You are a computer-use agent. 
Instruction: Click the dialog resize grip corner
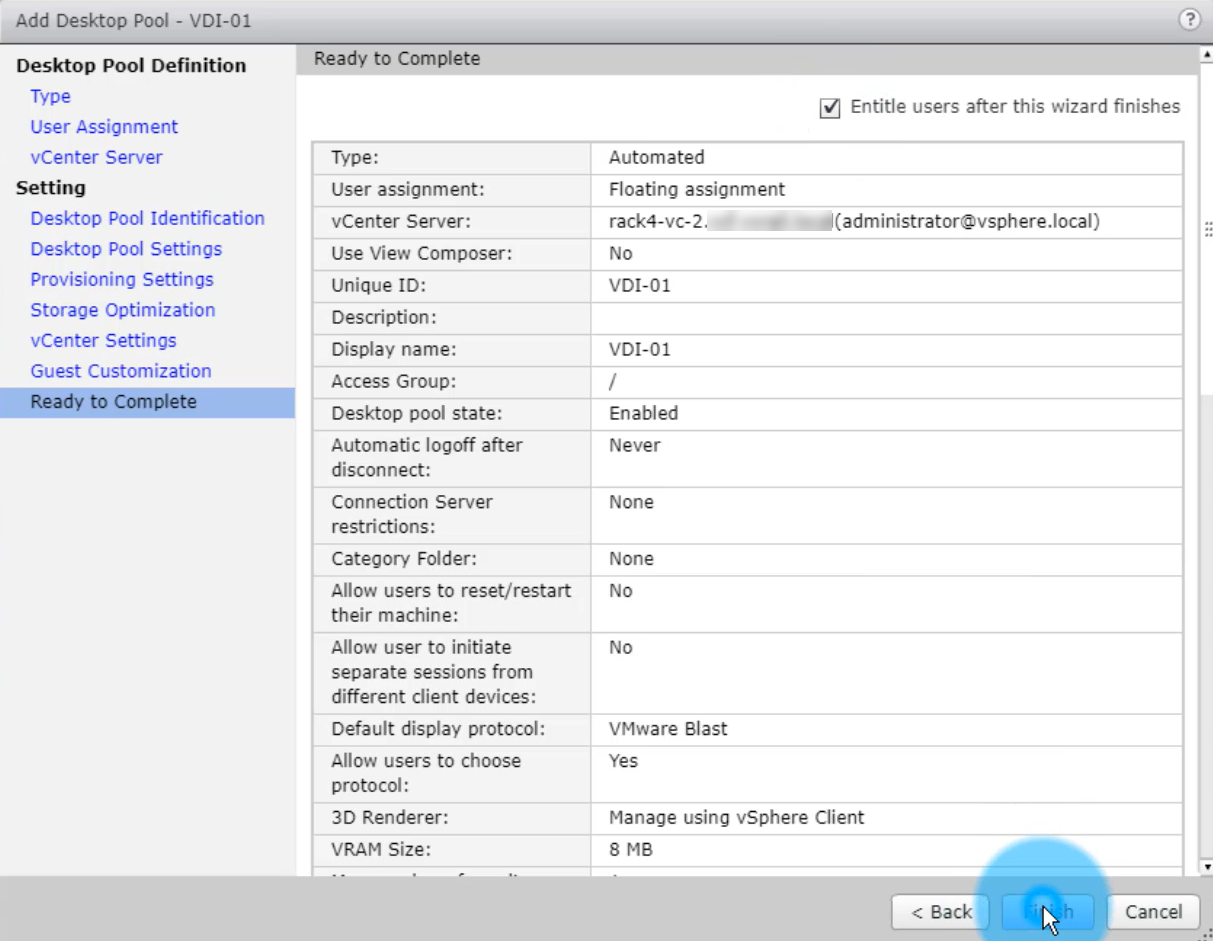tap(1206, 934)
